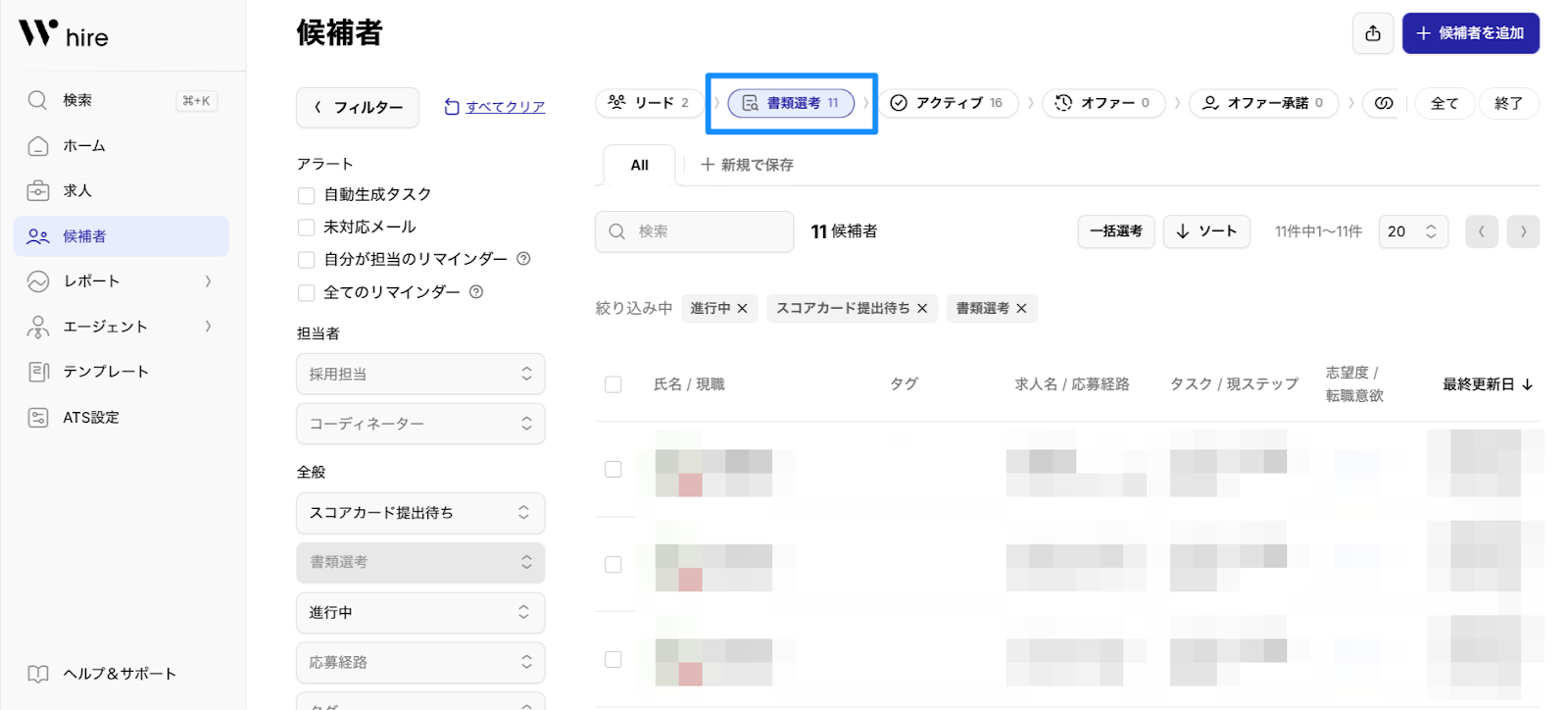Switch to the アクティブ stage tab
Viewport: 1568px width, 710px height.
pos(948,103)
